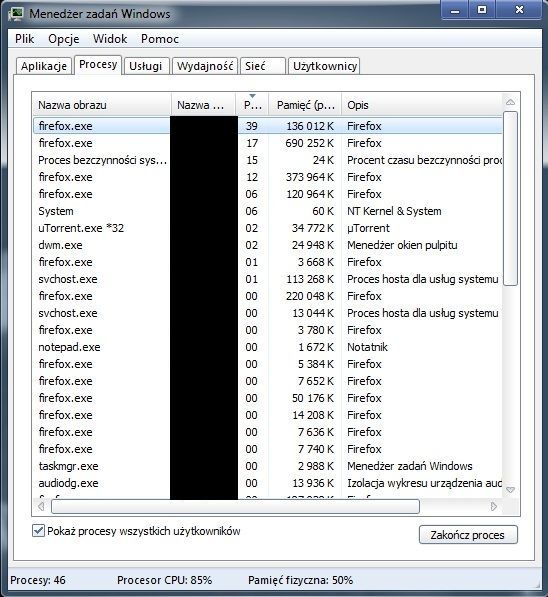Click the Zakończ proces button
This screenshot has height=597, width=548.
(x=468, y=535)
